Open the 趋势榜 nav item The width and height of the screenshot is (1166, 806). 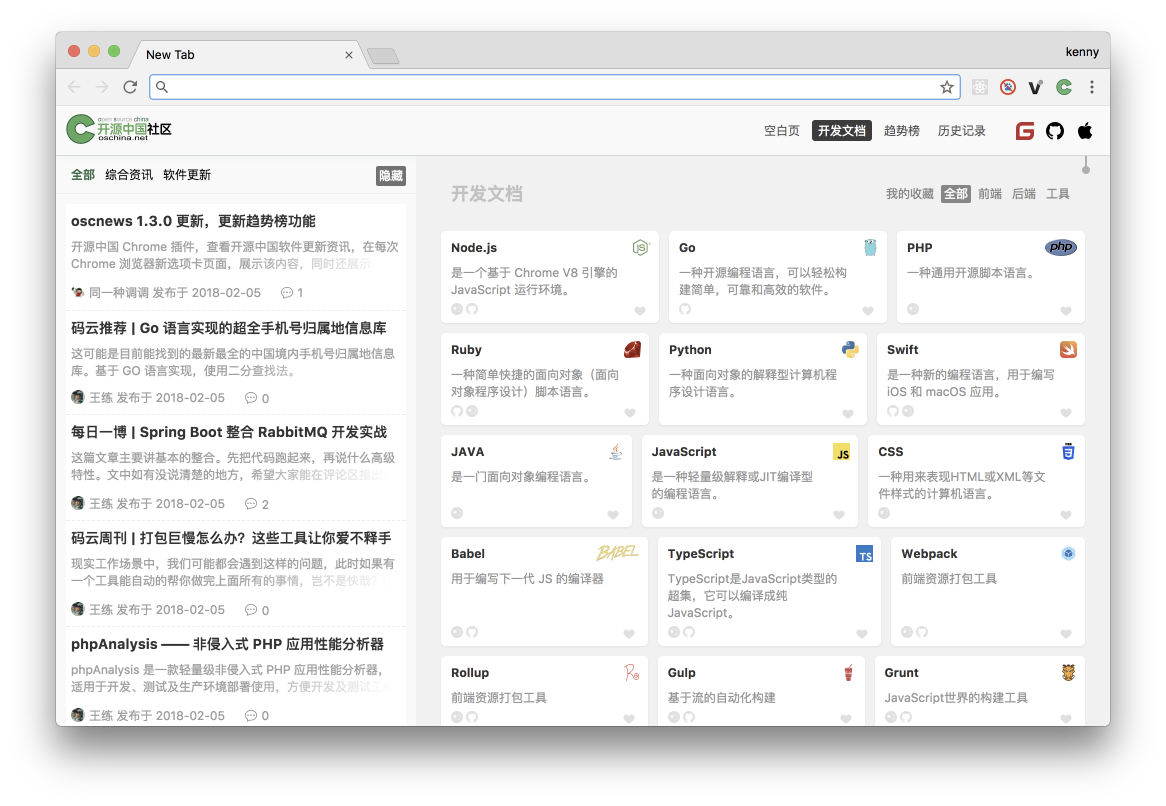pyautogui.click(x=901, y=131)
